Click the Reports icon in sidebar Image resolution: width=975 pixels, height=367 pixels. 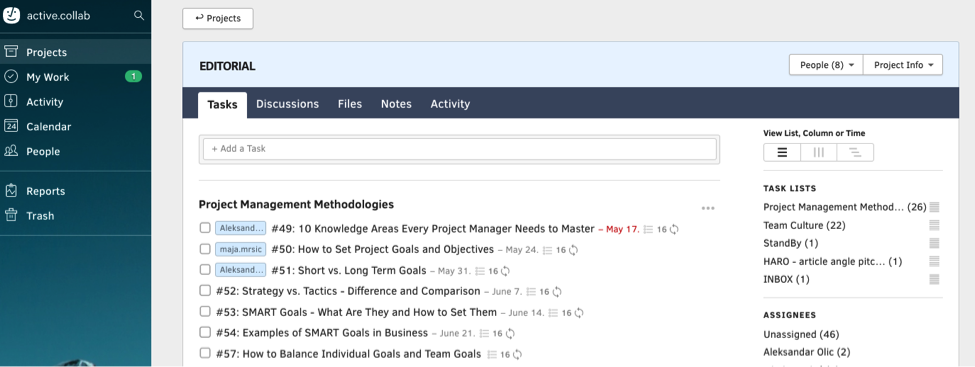[11, 191]
